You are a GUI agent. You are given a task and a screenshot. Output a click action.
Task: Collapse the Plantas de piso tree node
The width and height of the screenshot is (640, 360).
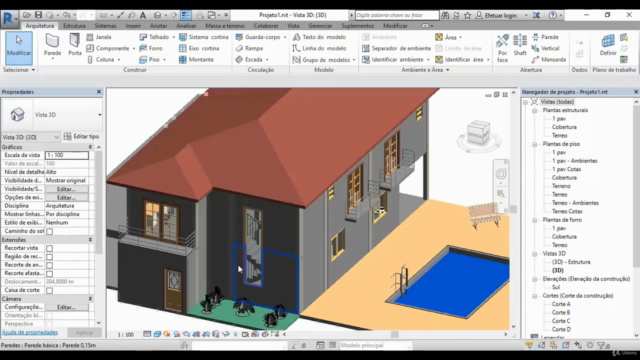point(534,144)
